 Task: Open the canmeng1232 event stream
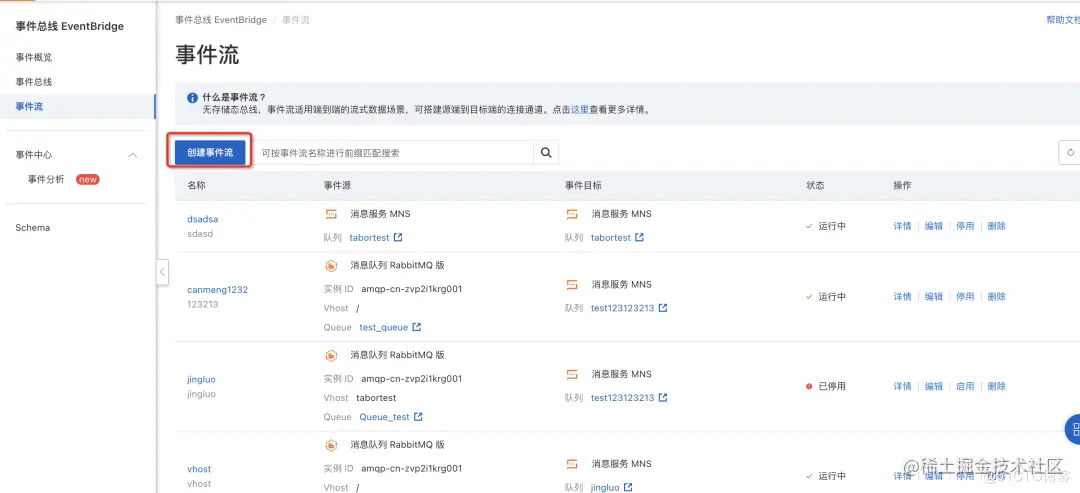pos(218,290)
